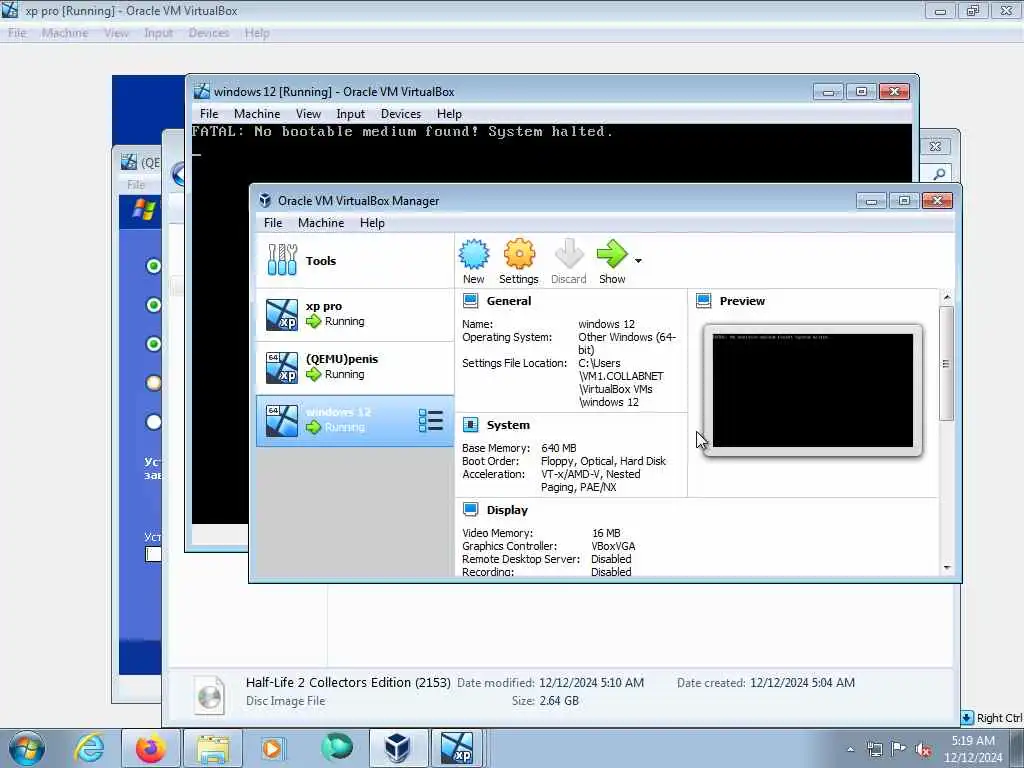The width and height of the screenshot is (1024, 768).
Task: Expand hidden system tray icons arrow
Action: 850,750
